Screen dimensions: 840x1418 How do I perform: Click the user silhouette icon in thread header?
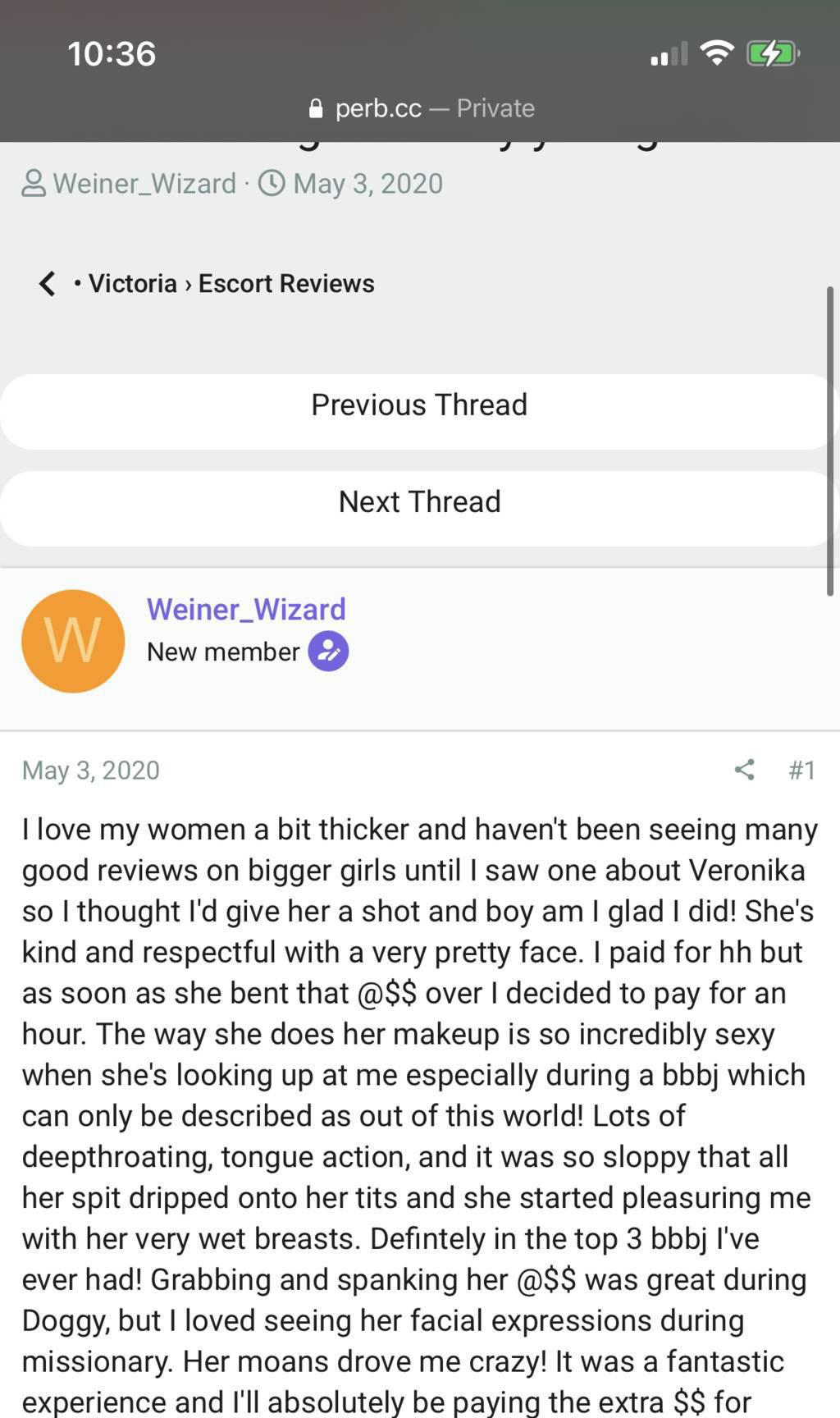click(x=34, y=183)
